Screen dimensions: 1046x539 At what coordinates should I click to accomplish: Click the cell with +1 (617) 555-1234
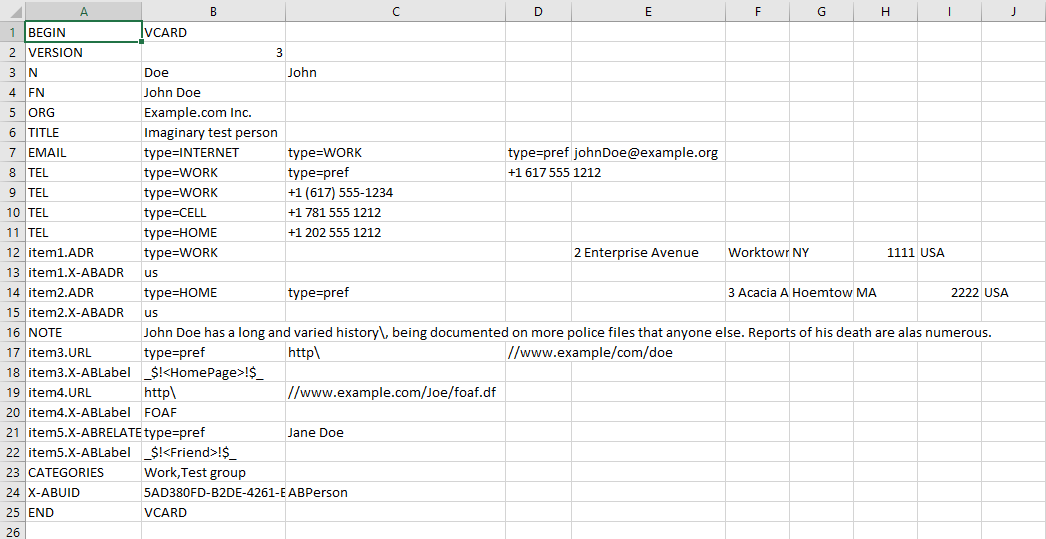(x=395, y=192)
